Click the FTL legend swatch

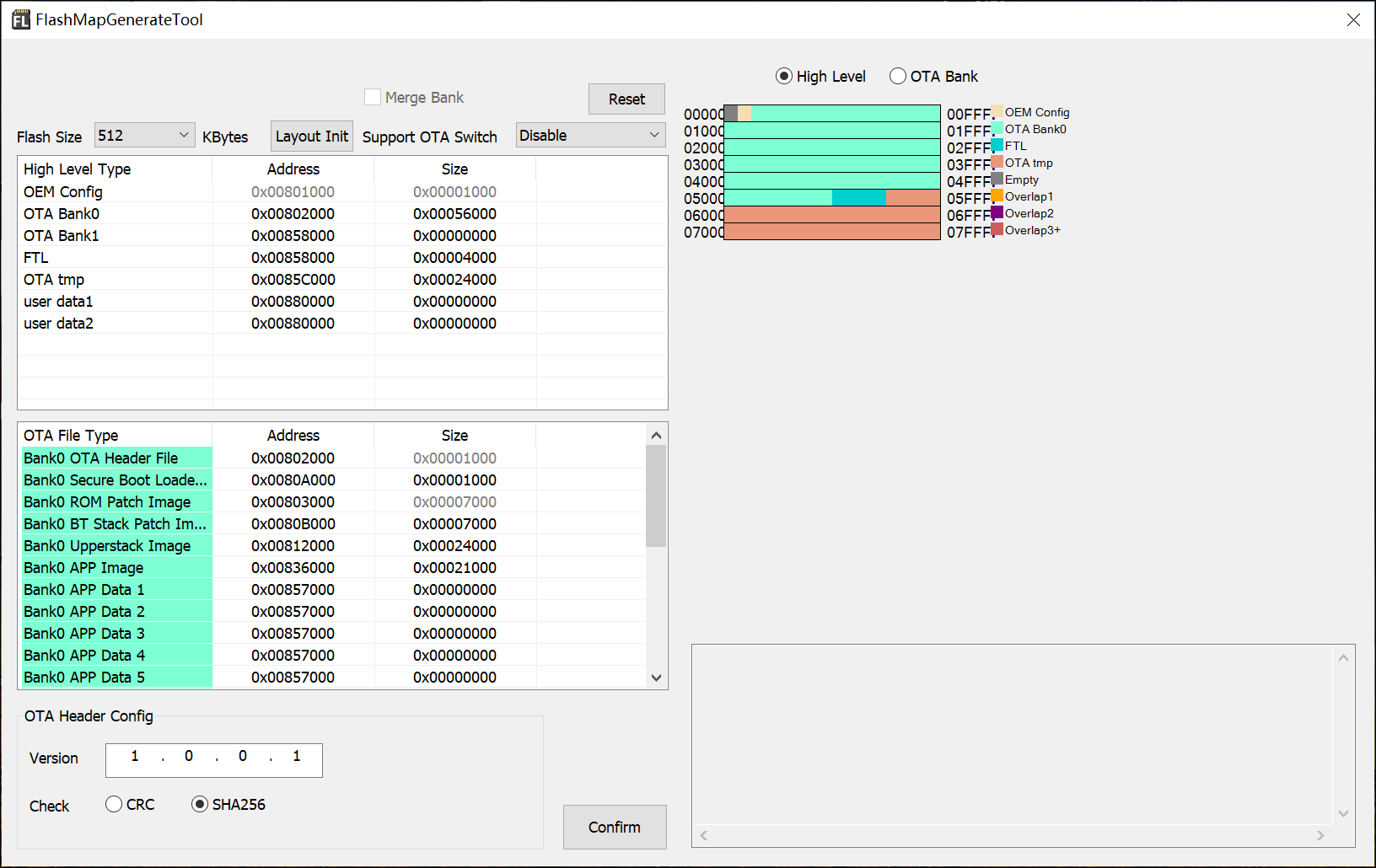point(997,145)
